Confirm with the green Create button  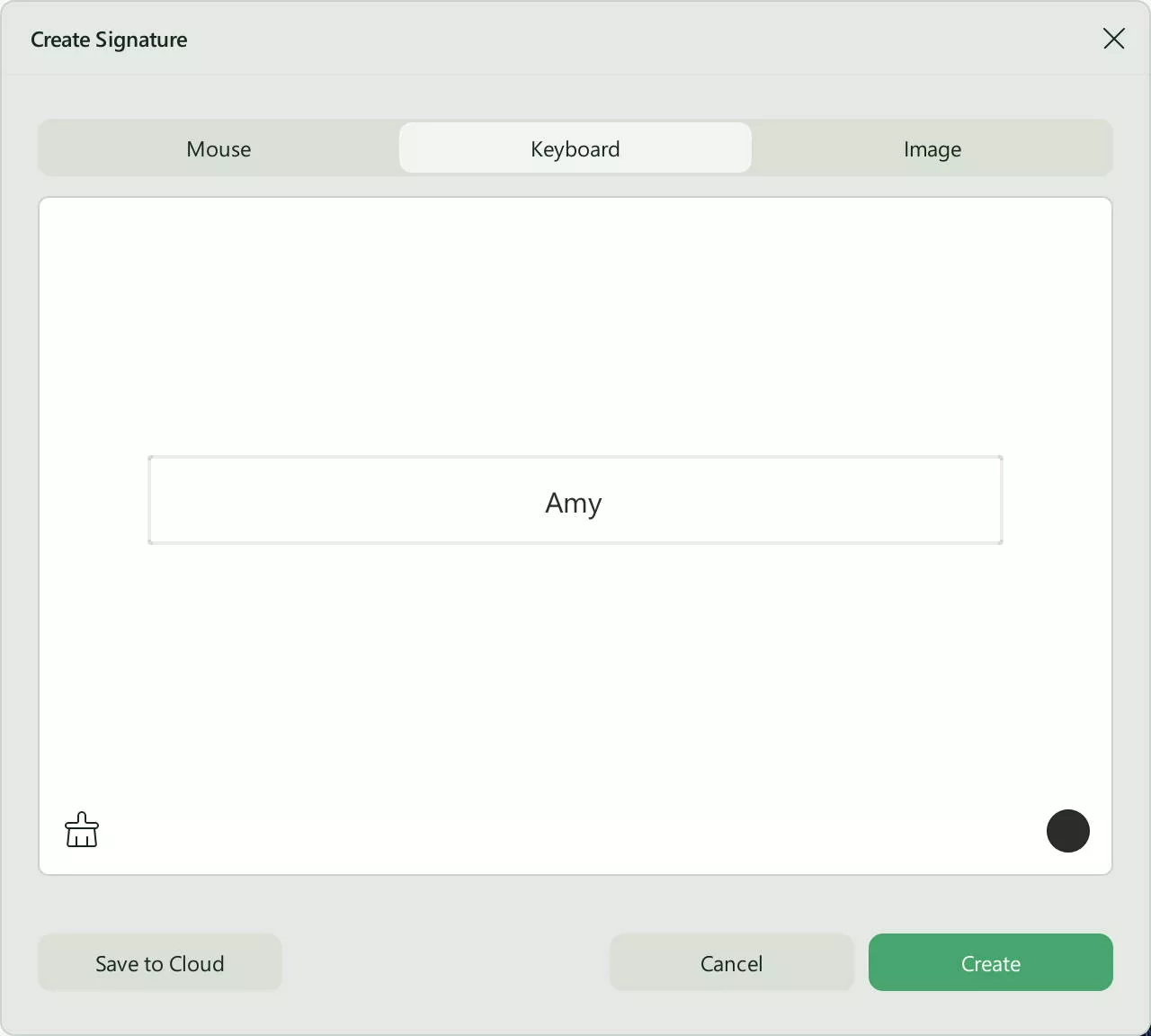[990, 962]
